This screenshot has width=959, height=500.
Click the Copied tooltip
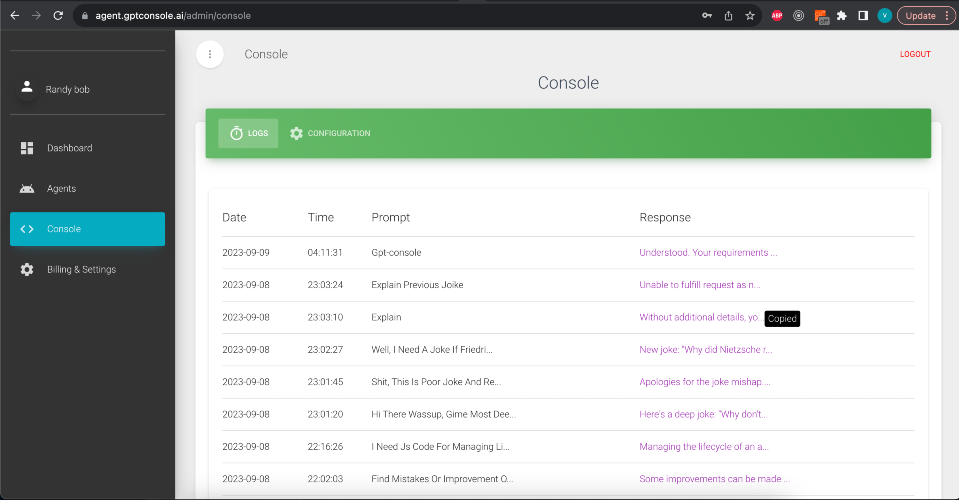782,318
